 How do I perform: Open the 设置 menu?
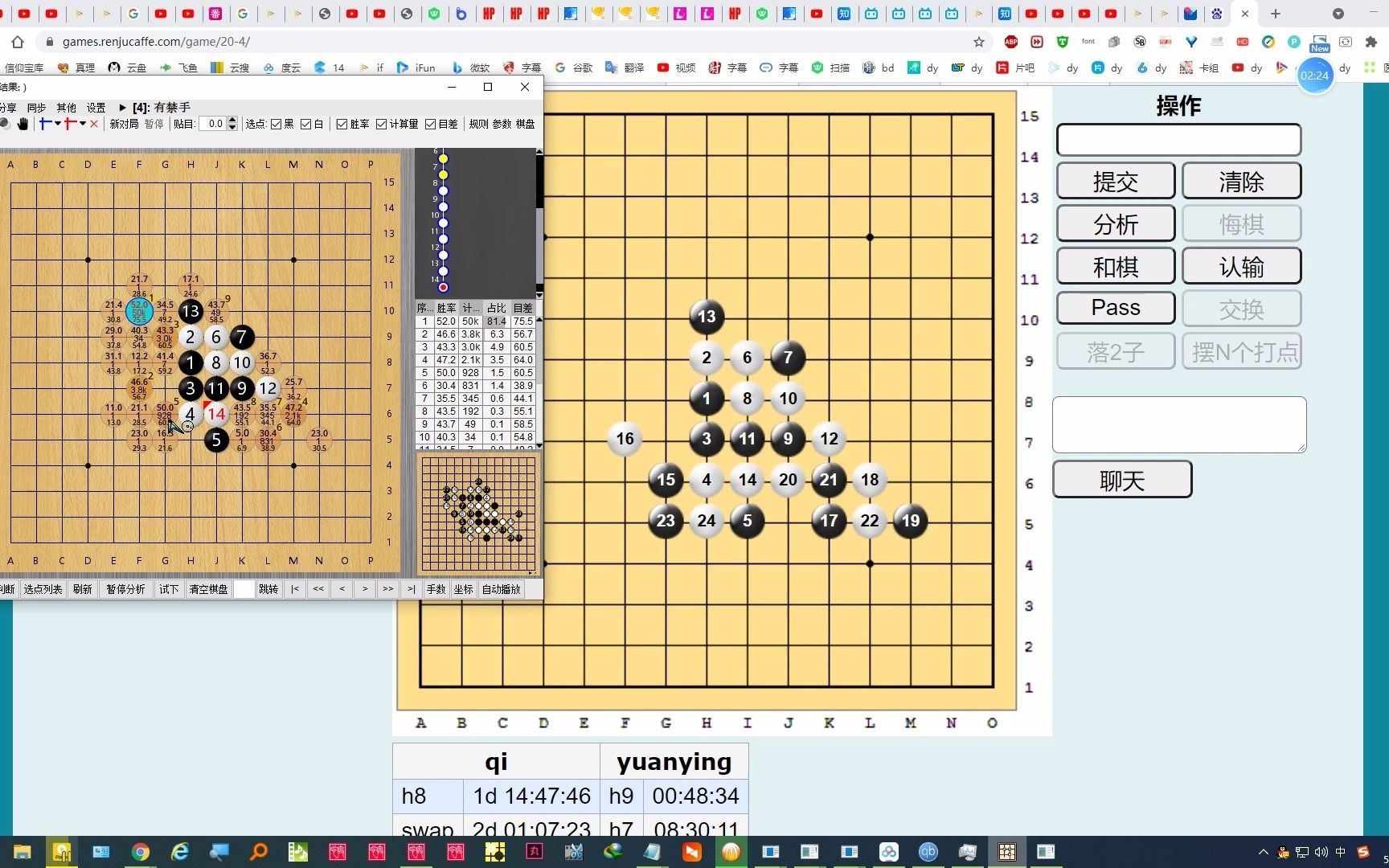coord(96,107)
